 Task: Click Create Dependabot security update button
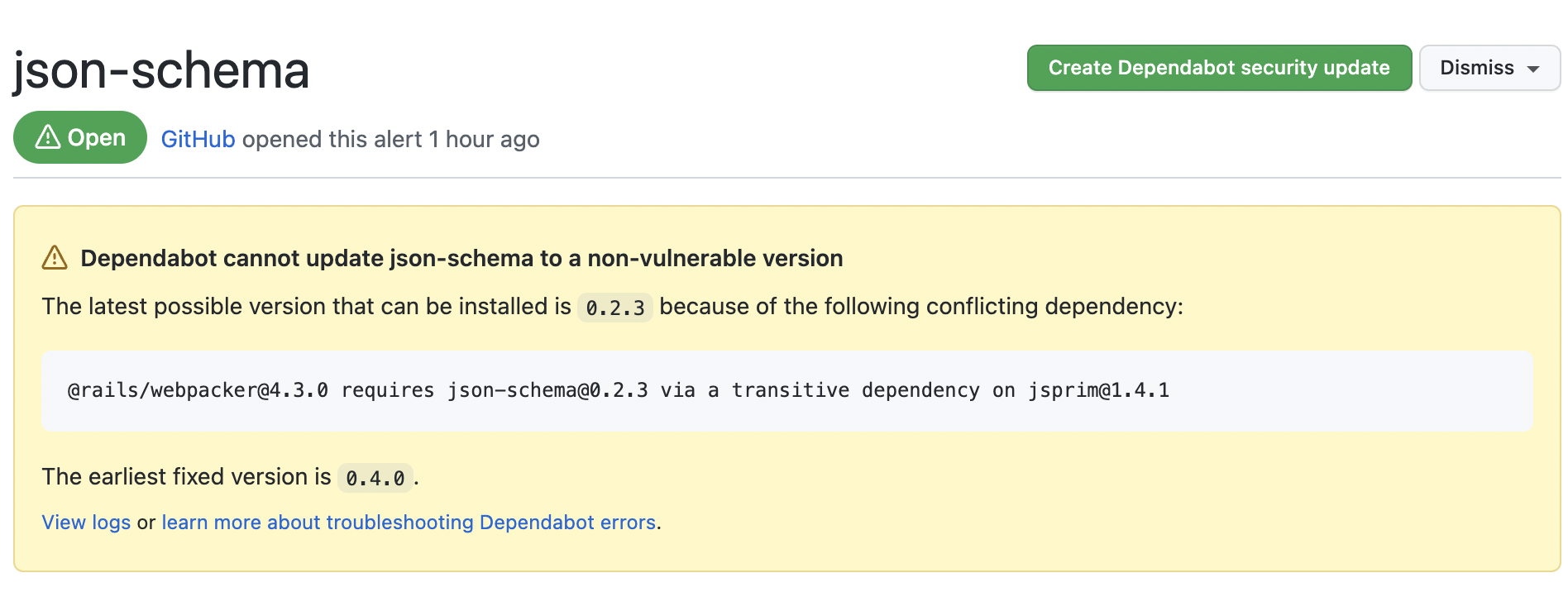[1218, 68]
